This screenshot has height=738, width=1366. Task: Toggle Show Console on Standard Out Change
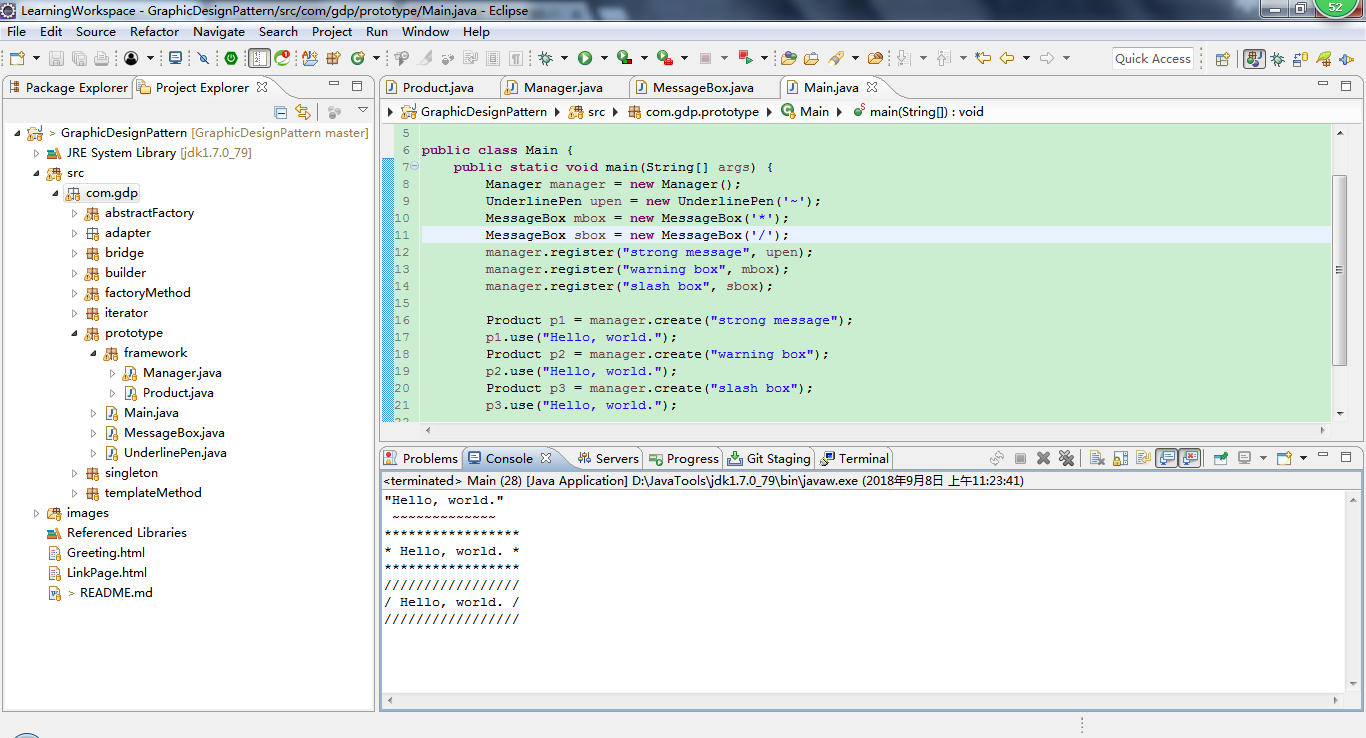click(x=1167, y=457)
